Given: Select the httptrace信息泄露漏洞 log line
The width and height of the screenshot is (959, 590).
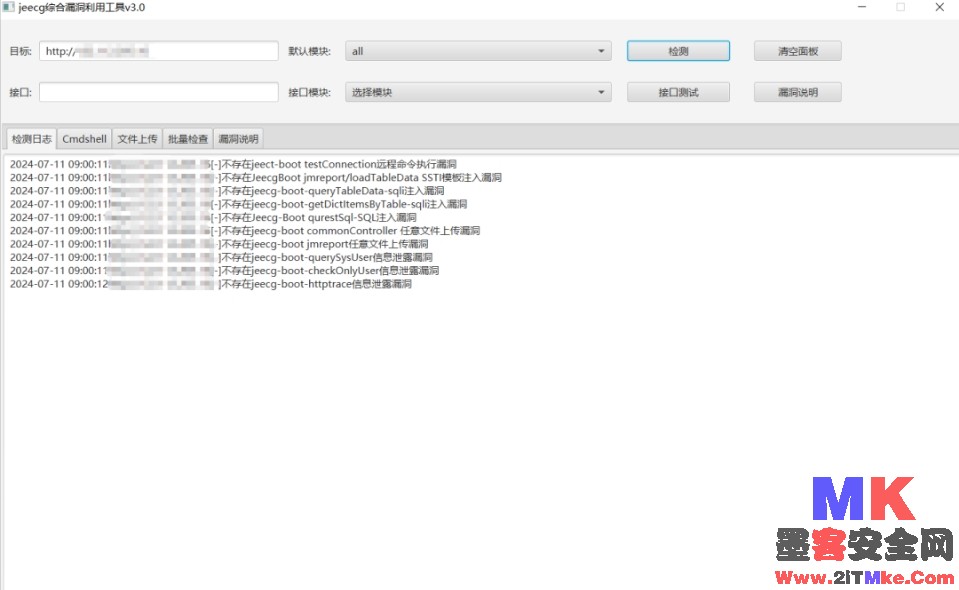Looking at the screenshot, I should [x=210, y=284].
